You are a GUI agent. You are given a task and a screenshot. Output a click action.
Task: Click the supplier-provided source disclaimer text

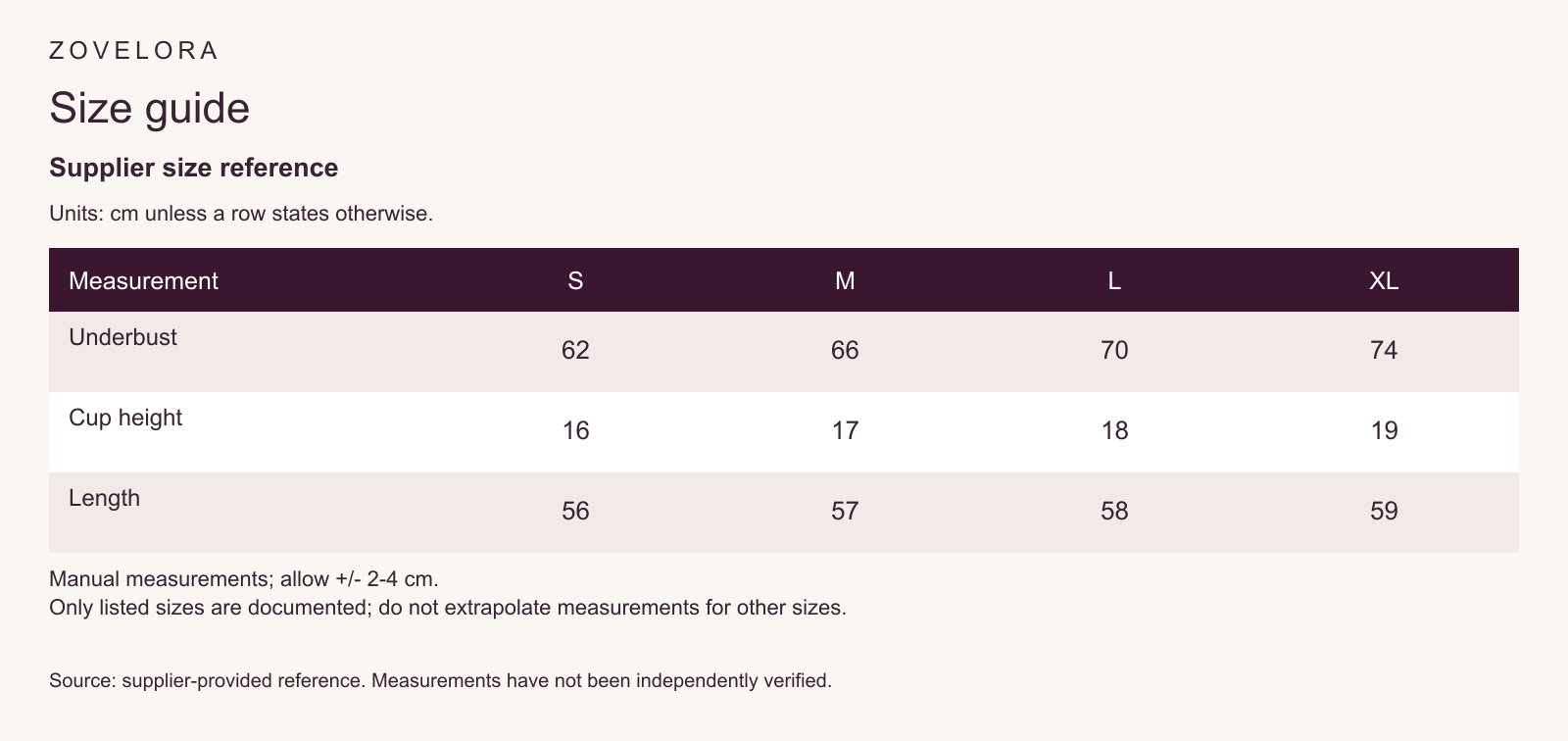click(x=440, y=680)
